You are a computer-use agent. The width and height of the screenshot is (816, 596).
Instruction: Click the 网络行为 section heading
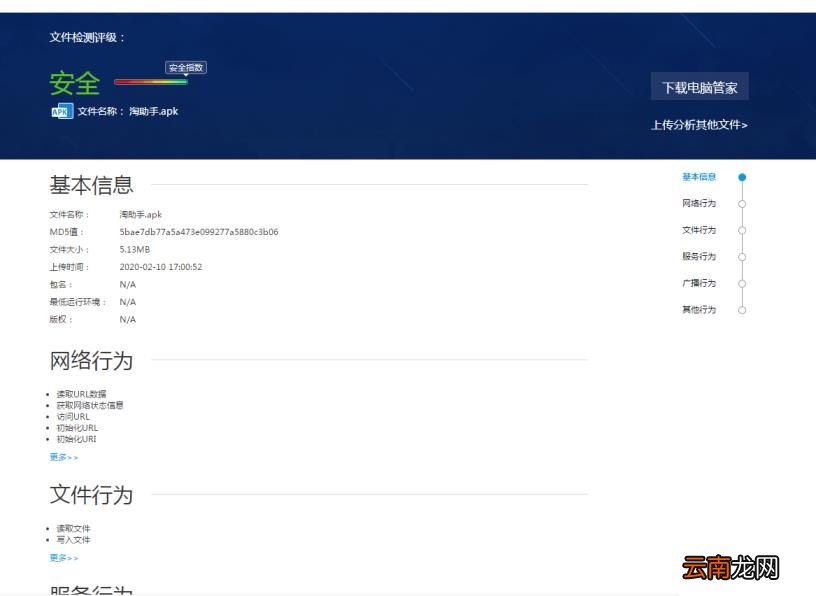coord(92,361)
